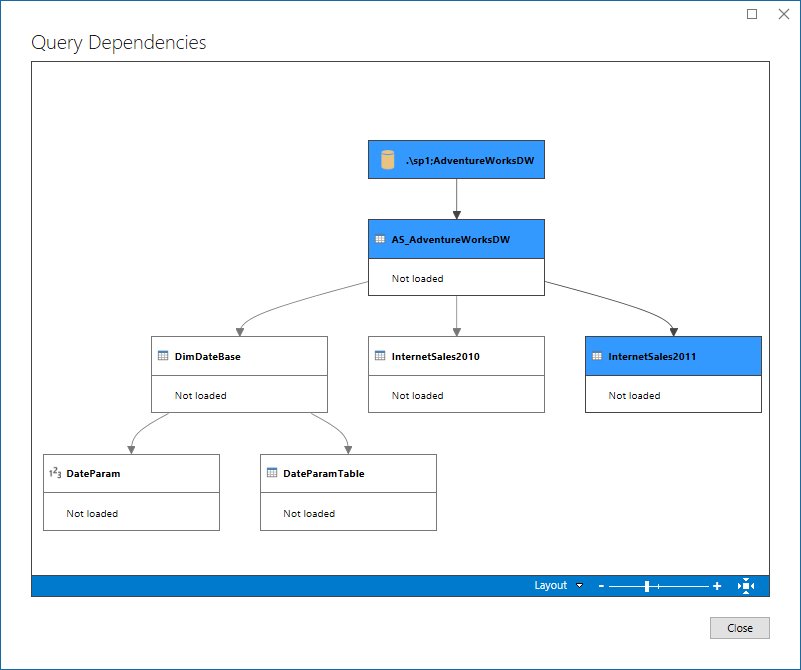
Task: Click 'Not loaded' under InternetSales2011
Action: click(634, 395)
